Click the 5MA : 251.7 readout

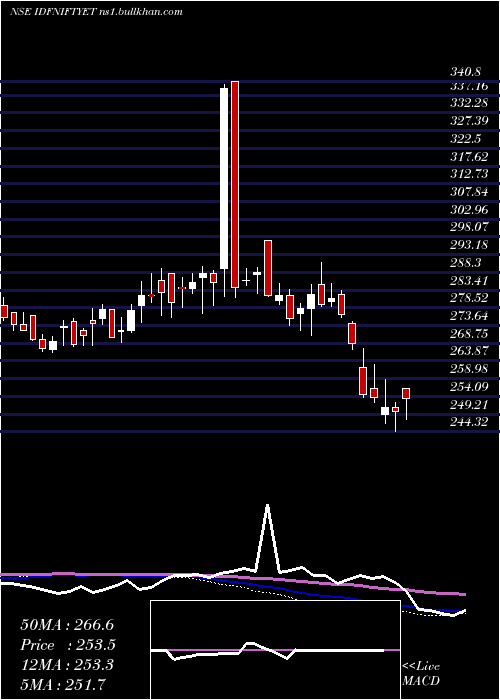coord(63,684)
